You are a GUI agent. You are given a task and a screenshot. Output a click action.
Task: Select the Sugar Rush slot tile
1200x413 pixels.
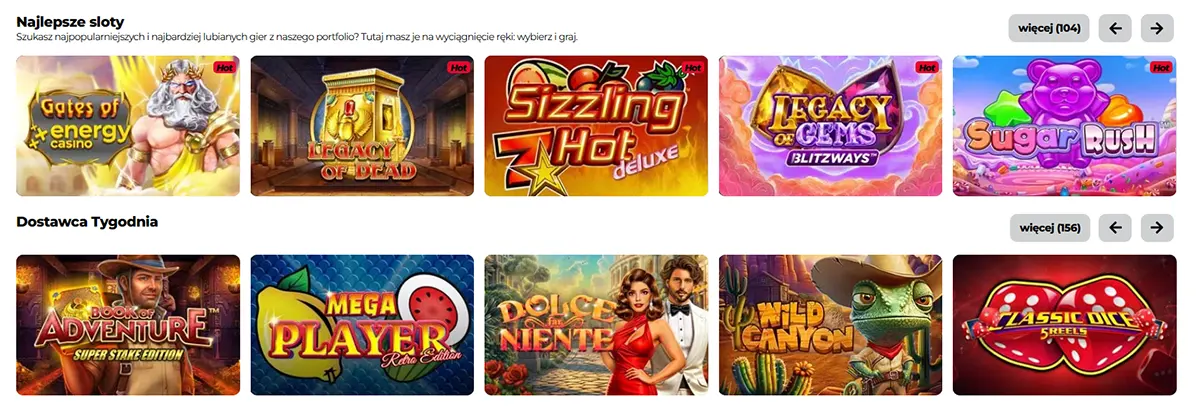click(1064, 126)
